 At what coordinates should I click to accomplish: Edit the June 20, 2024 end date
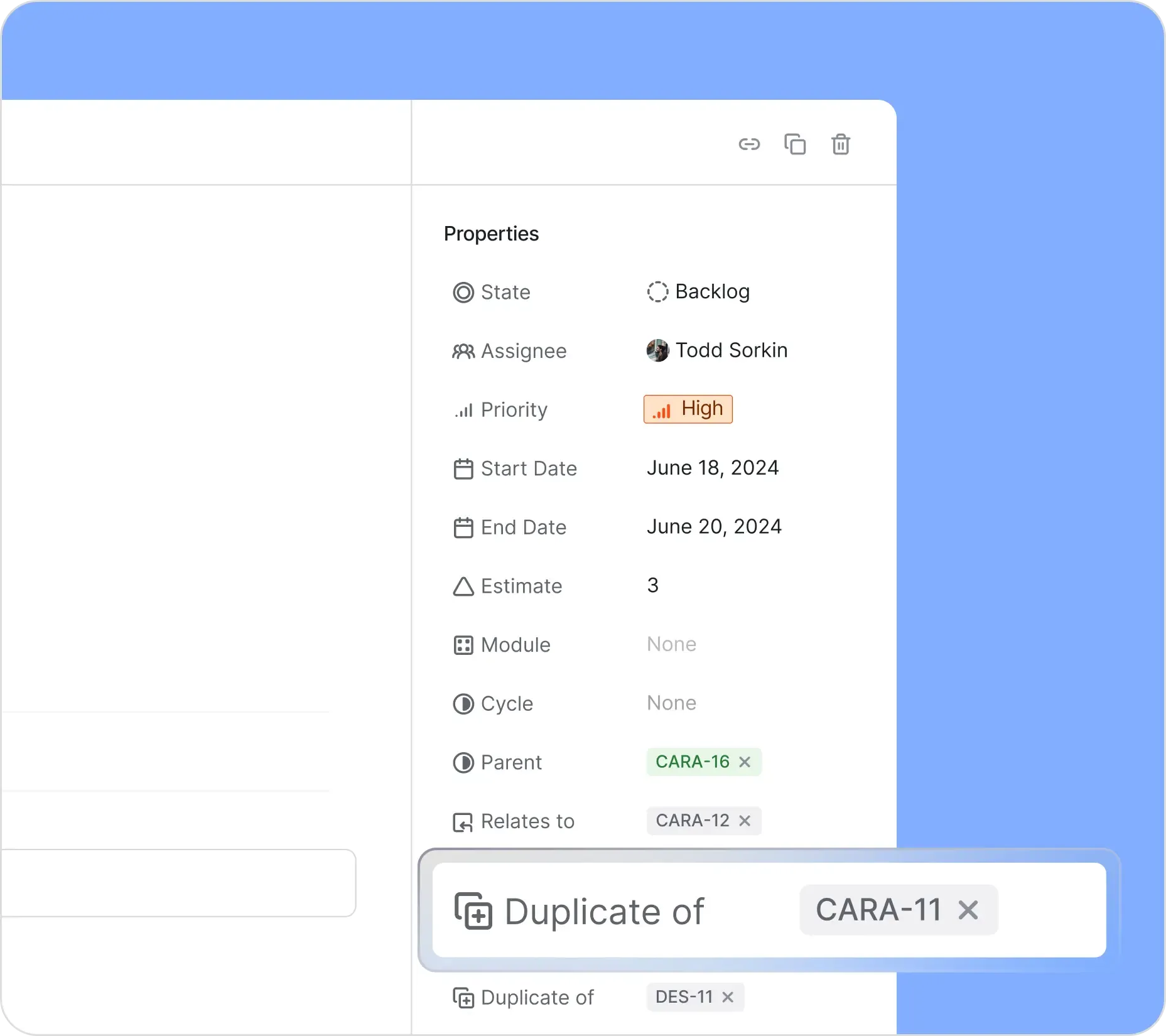714,527
